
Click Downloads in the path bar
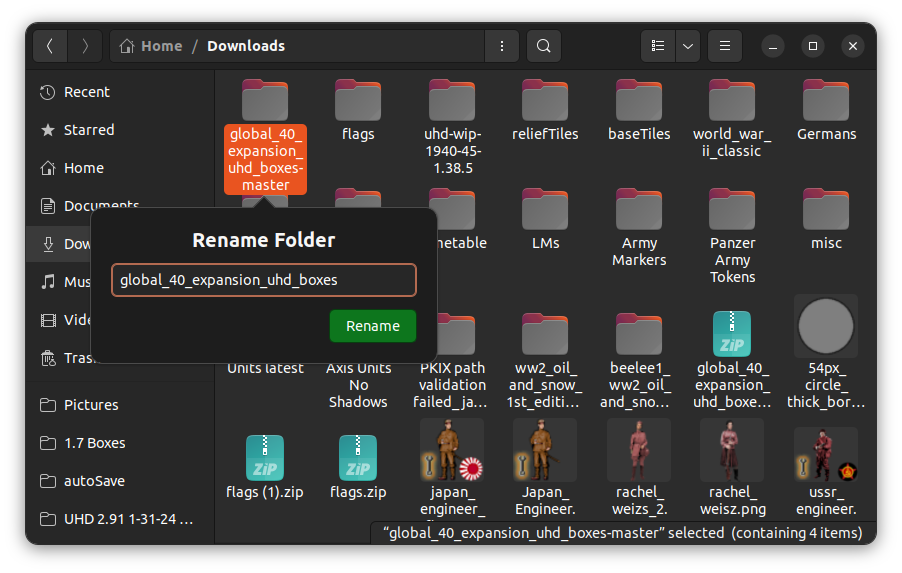[246, 46]
